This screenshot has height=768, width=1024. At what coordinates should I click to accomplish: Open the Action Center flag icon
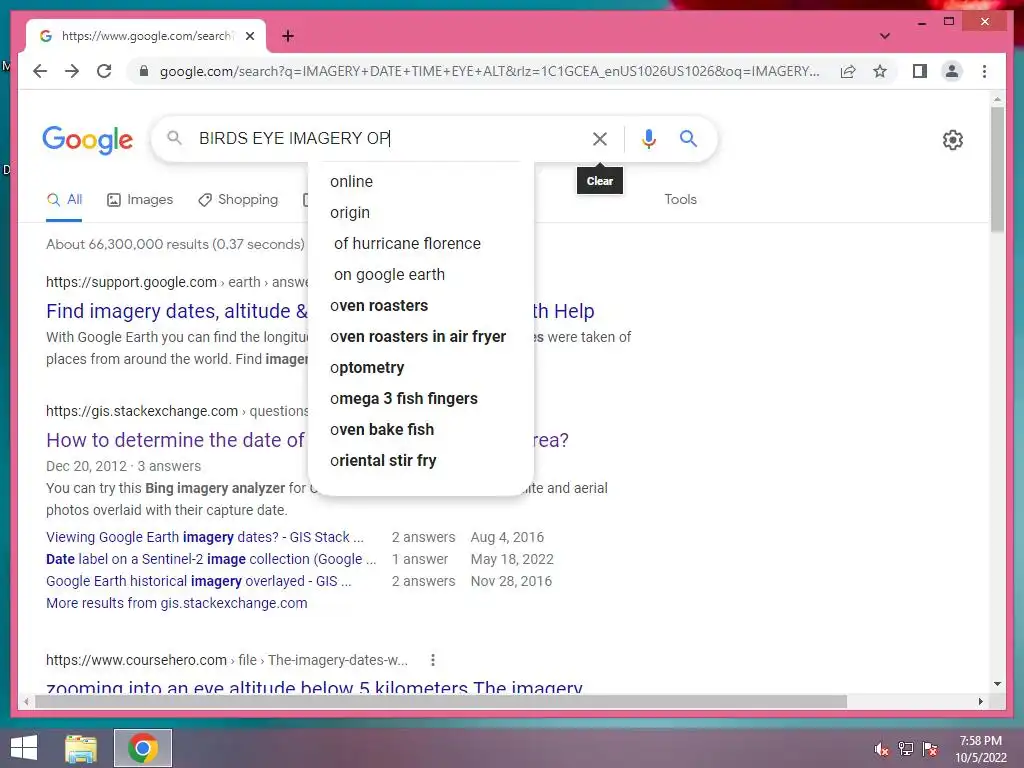pyautogui.click(x=930, y=749)
